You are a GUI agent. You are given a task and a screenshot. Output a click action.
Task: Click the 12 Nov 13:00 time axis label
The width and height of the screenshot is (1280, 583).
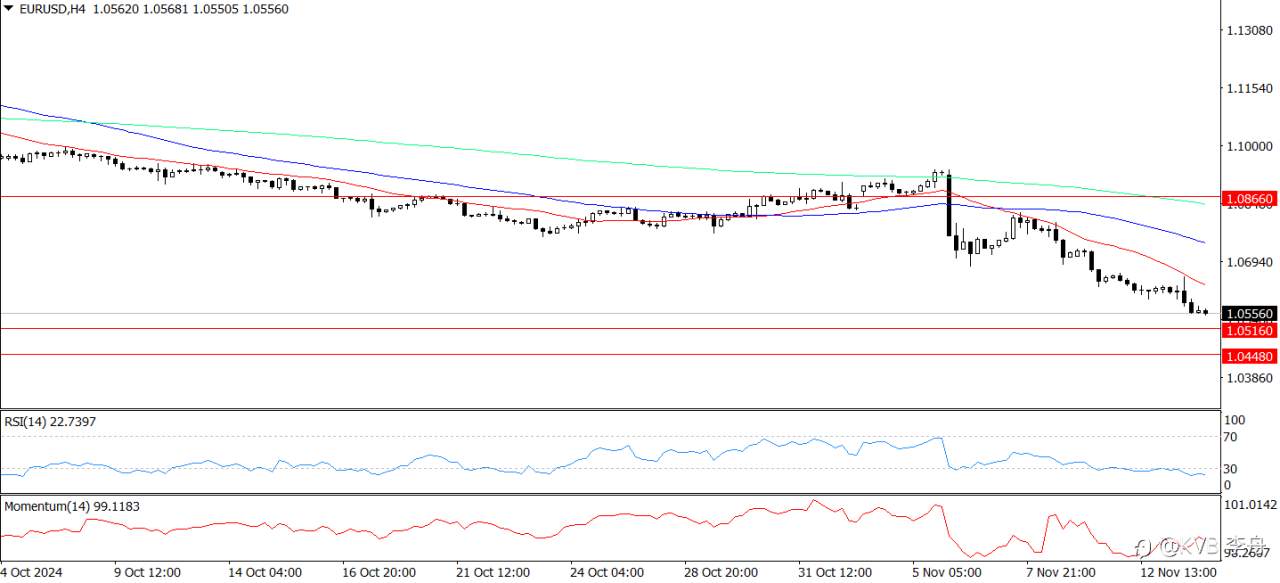coord(1177,572)
